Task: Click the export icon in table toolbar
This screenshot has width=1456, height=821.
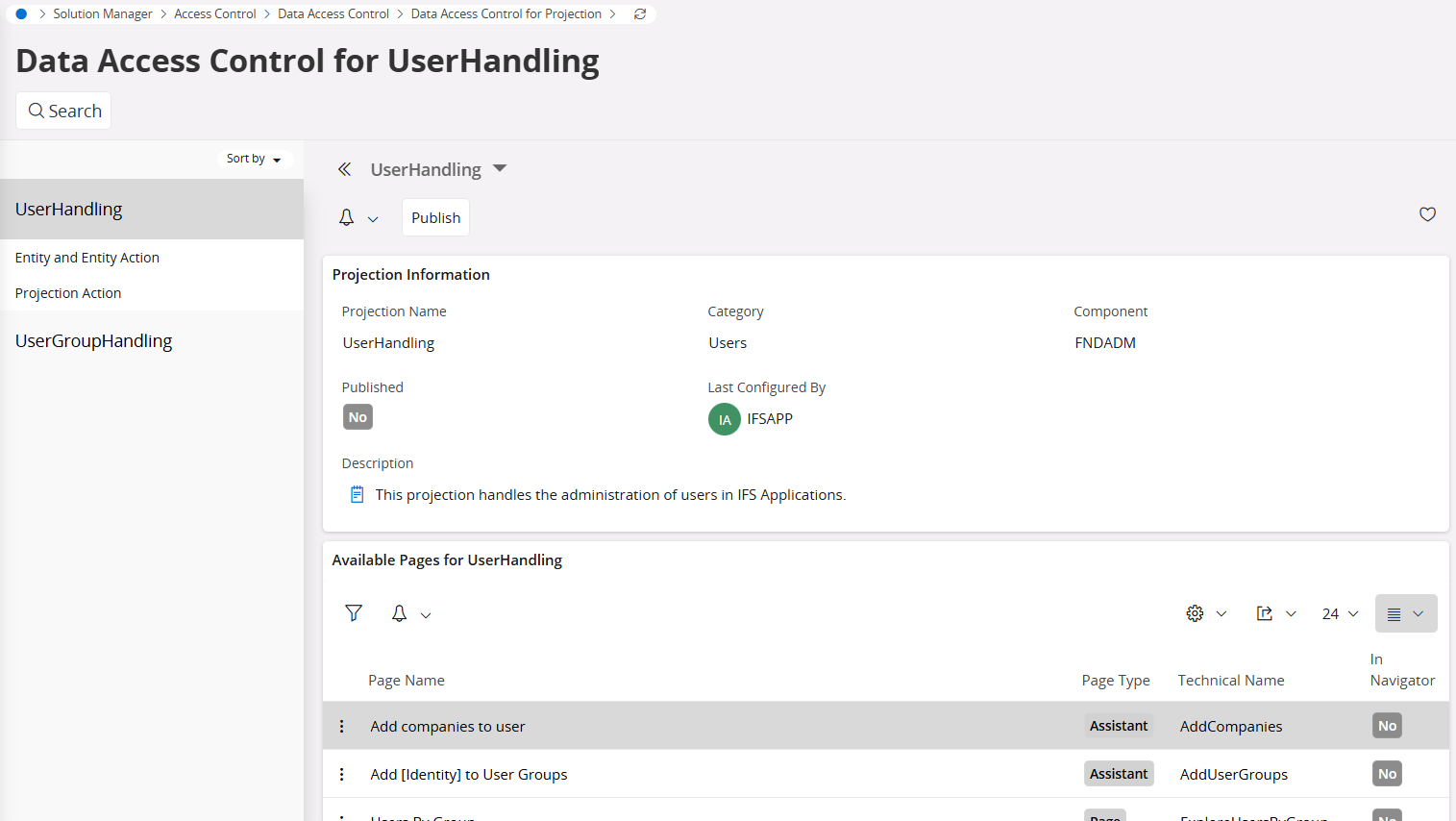Action: [x=1265, y=613]
